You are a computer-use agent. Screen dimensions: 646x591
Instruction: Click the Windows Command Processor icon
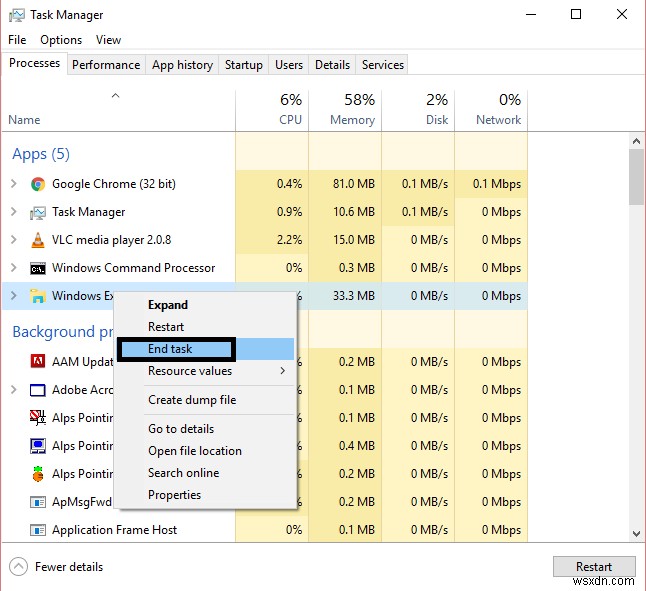(38, 268)
